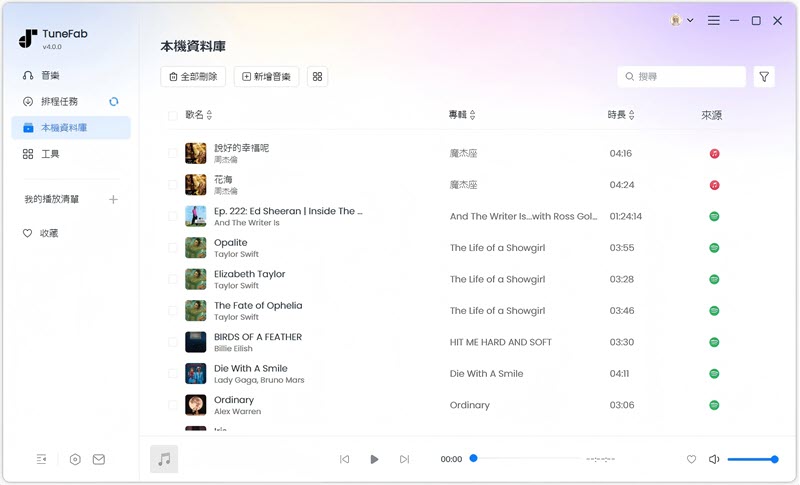The width and height of the screenshot is (800, 485).
Task: Select the song title Opalite
Action: 231,243
